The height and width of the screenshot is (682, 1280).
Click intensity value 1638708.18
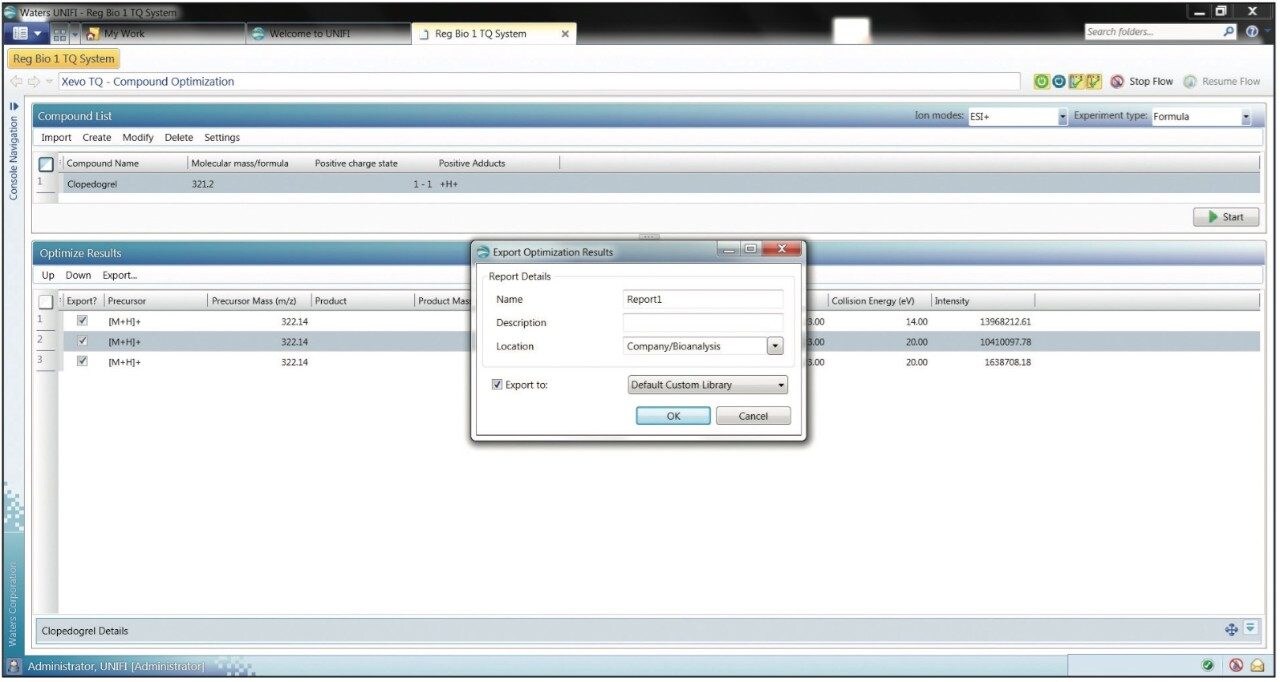(x=1008, y=362)
